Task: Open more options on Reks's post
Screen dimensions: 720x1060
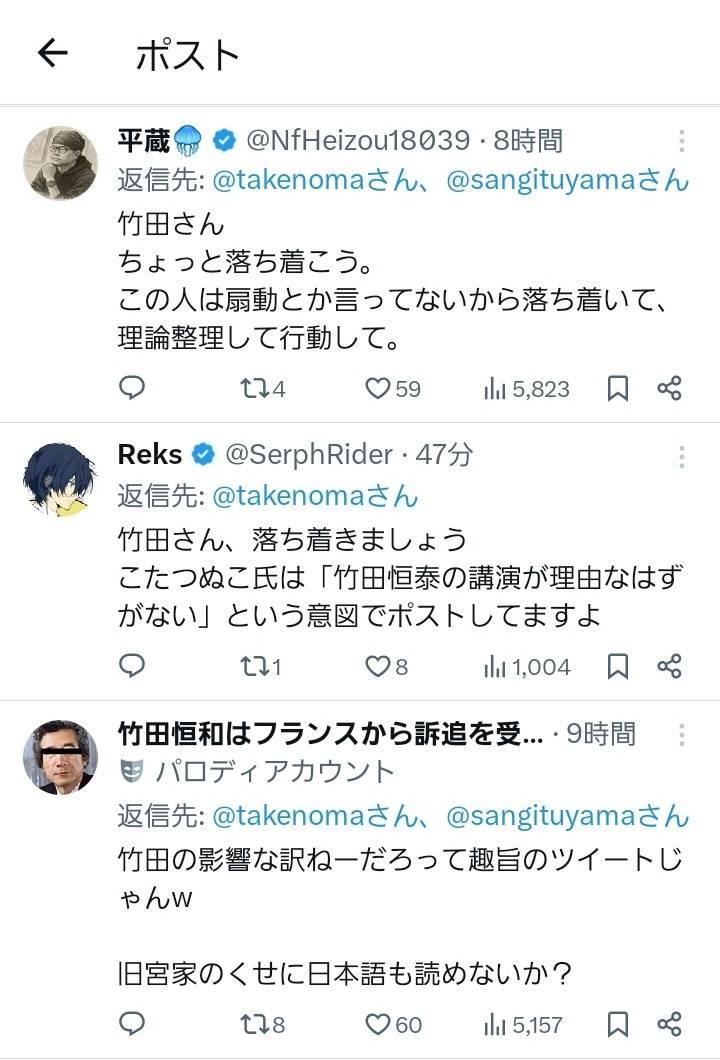Action: [681, 456]
